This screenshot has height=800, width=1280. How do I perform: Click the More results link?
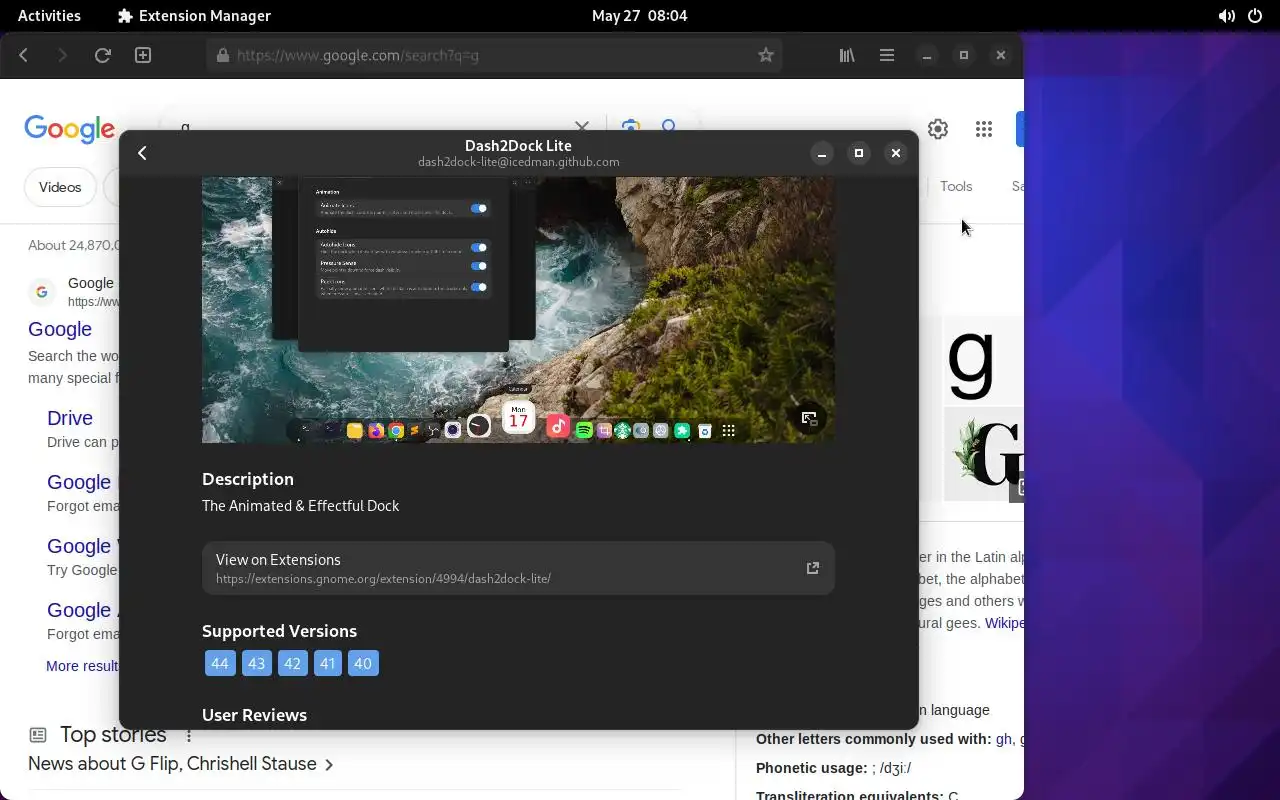coord(82,666)
